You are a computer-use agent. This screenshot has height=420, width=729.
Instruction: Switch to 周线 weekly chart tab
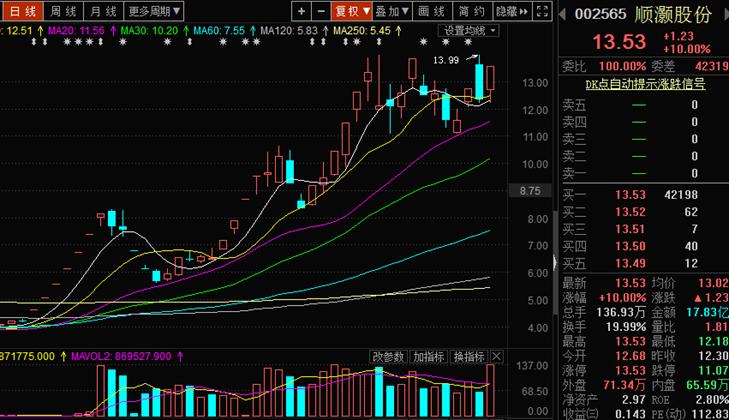(62, 11)
